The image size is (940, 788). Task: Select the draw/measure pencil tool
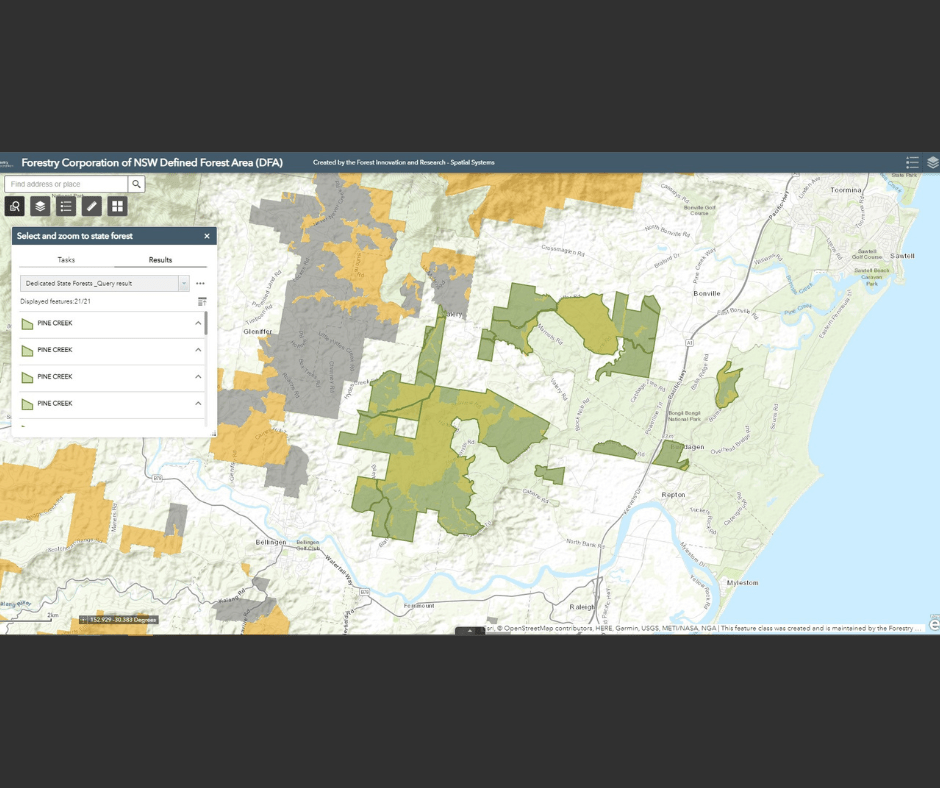pyautogui.click(x=92, y=206)
